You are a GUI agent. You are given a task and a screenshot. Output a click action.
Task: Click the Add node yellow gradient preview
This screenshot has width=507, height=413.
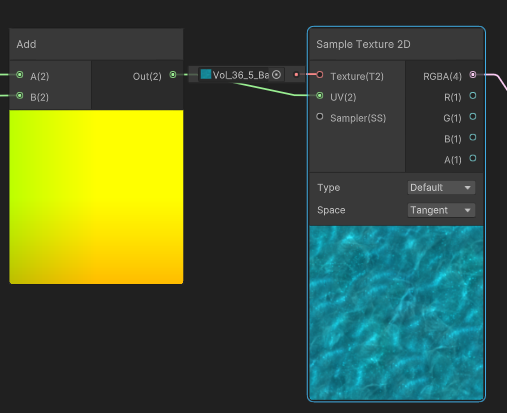[x=96, y=197]
